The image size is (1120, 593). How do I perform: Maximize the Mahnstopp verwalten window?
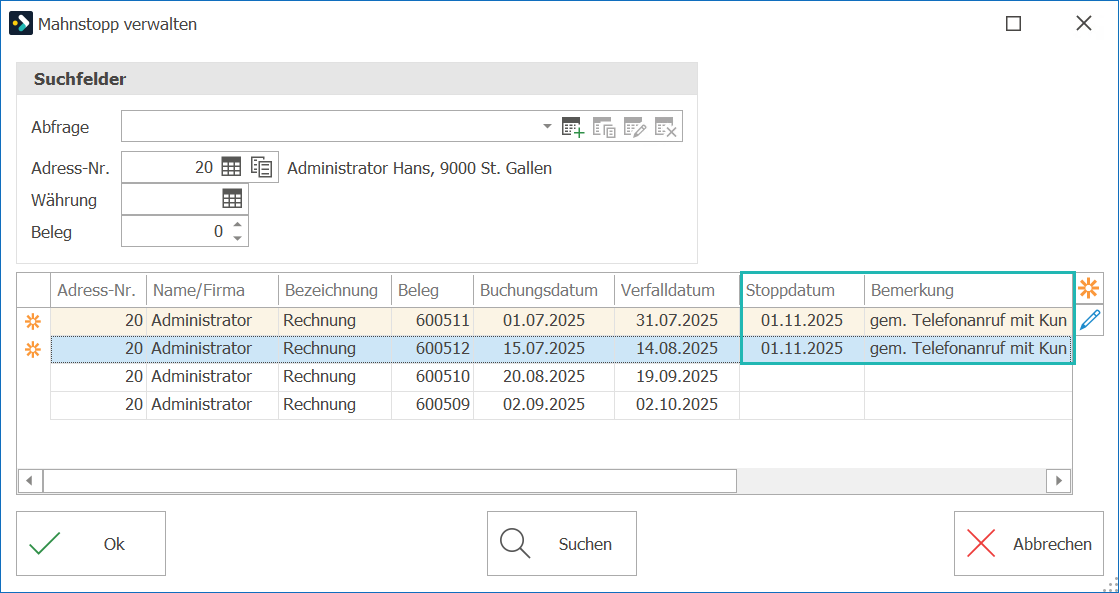pos(1013,24)
